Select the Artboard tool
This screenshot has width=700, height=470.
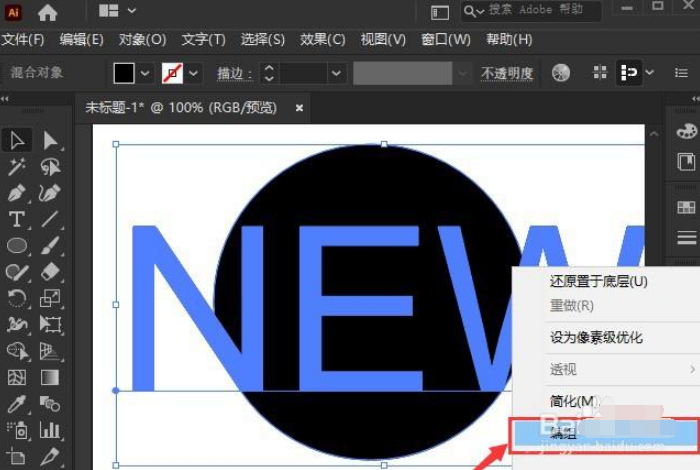[17, 457]
